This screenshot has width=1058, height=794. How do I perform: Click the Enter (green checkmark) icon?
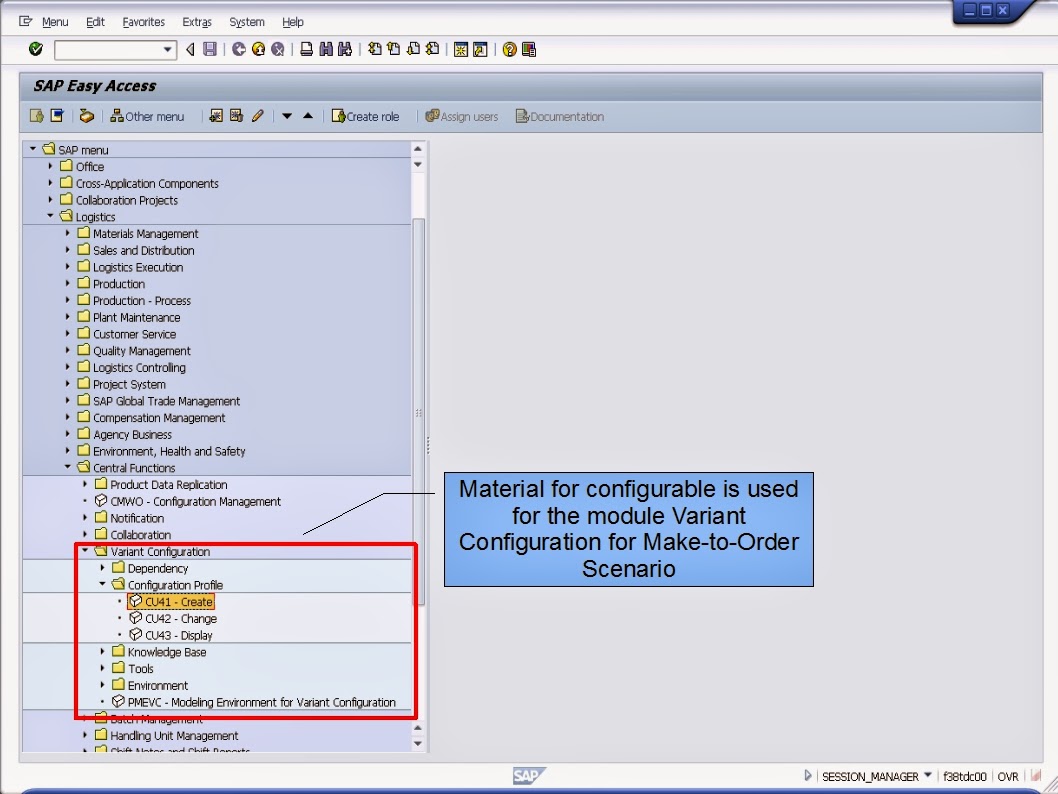[34, 48]
